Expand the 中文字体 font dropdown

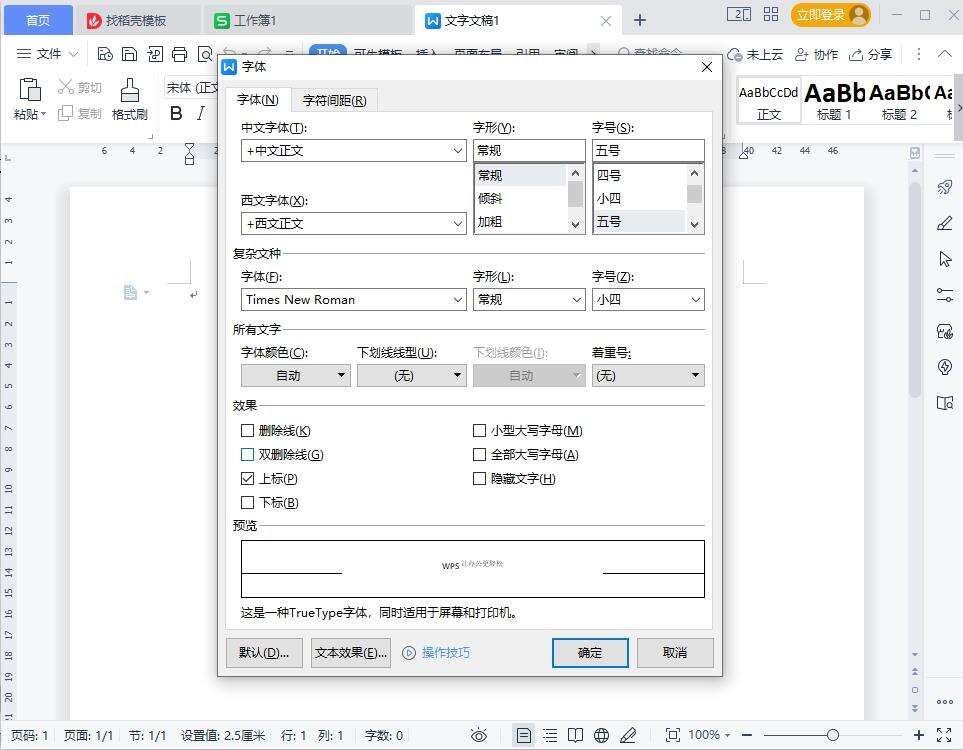tap(457, 151)
